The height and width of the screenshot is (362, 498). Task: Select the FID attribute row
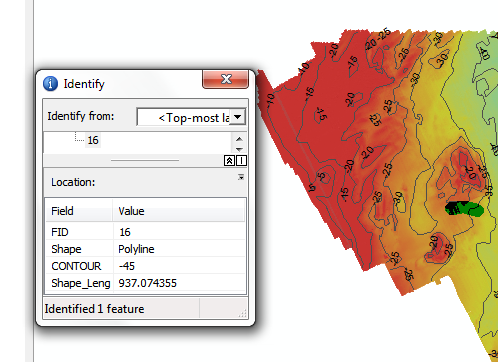pyautogui.click(x=145, y=232)
